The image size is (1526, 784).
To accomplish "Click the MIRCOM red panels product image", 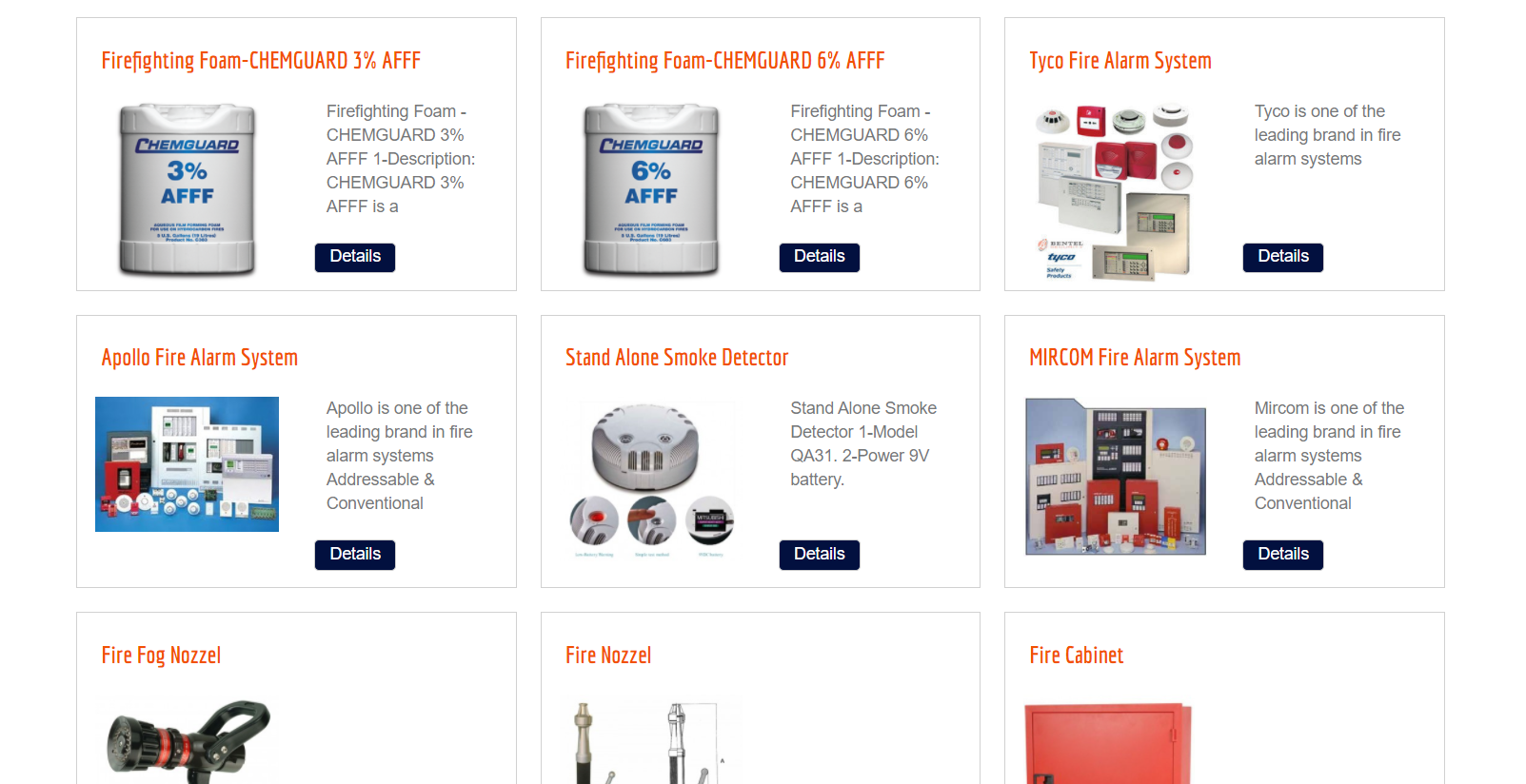I will pos(1115,477).
